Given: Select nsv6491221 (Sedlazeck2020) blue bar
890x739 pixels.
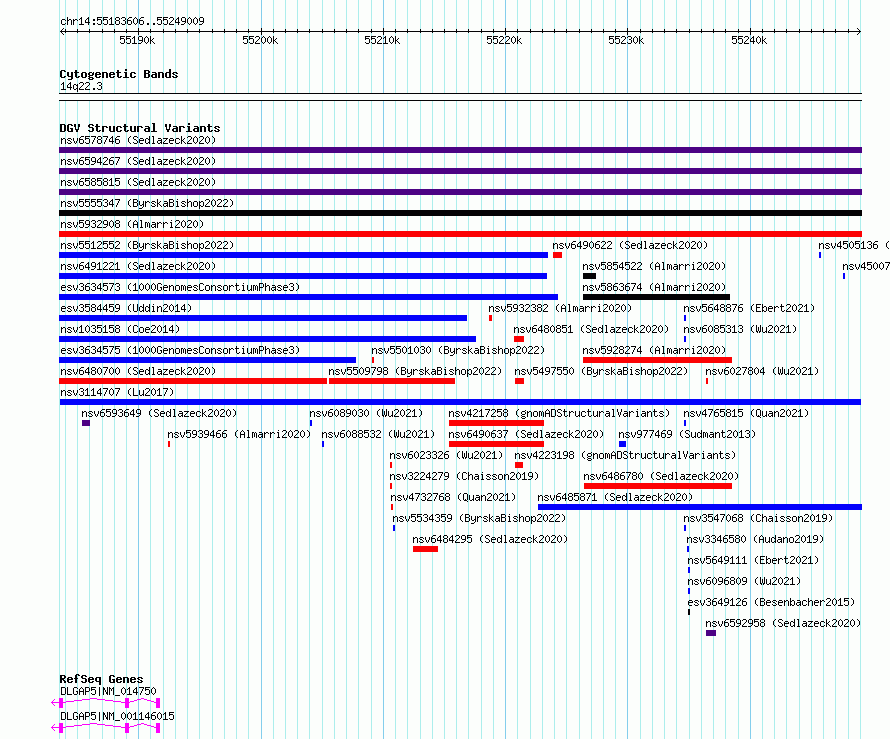Looking at the screenshot, I should (303, 276).
